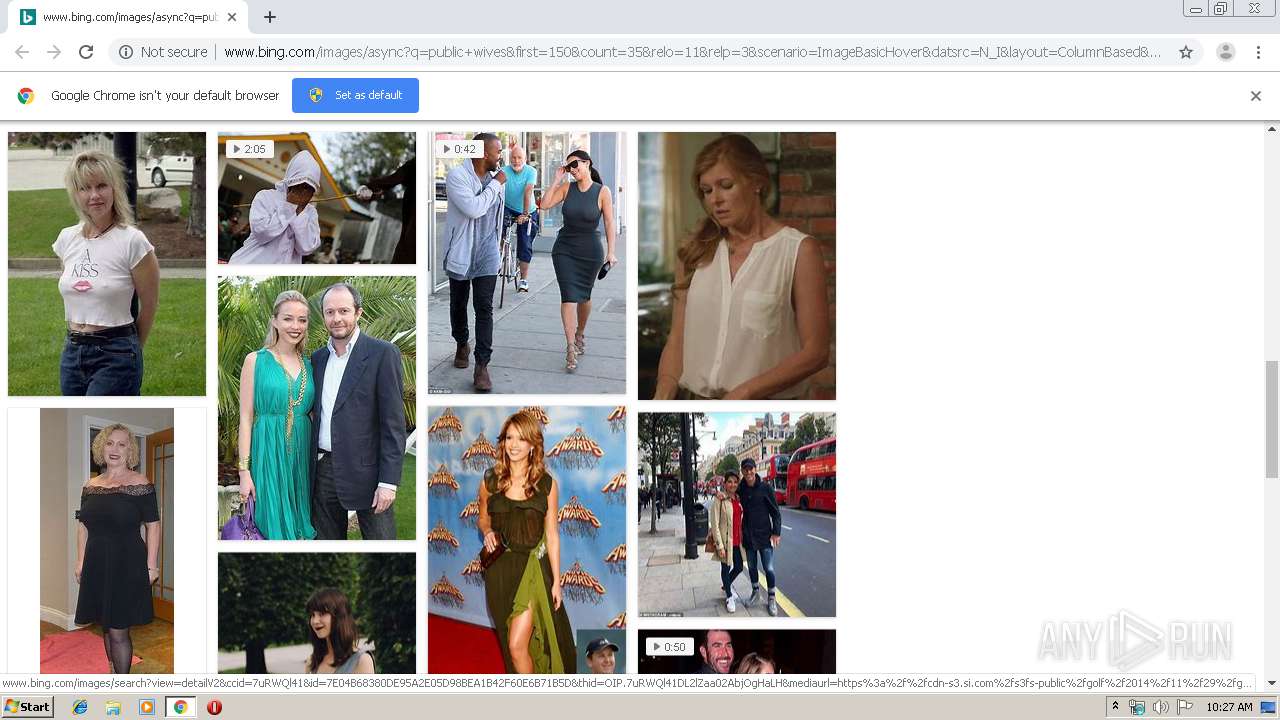
Task: Click the network tray icon
Action: click(x=1137, y=707)
